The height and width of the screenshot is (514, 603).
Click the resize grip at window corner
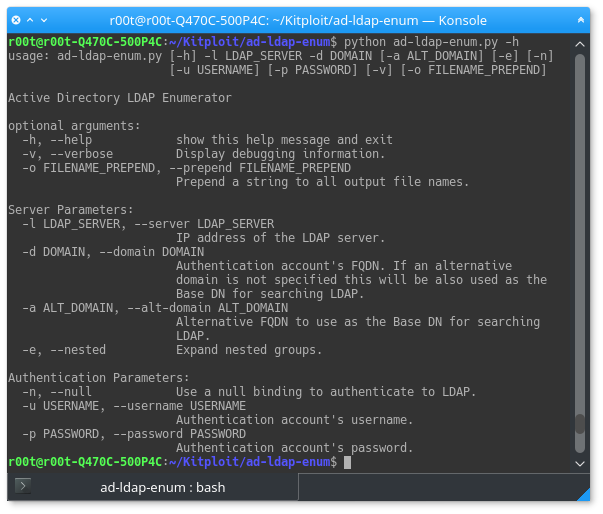583,494
